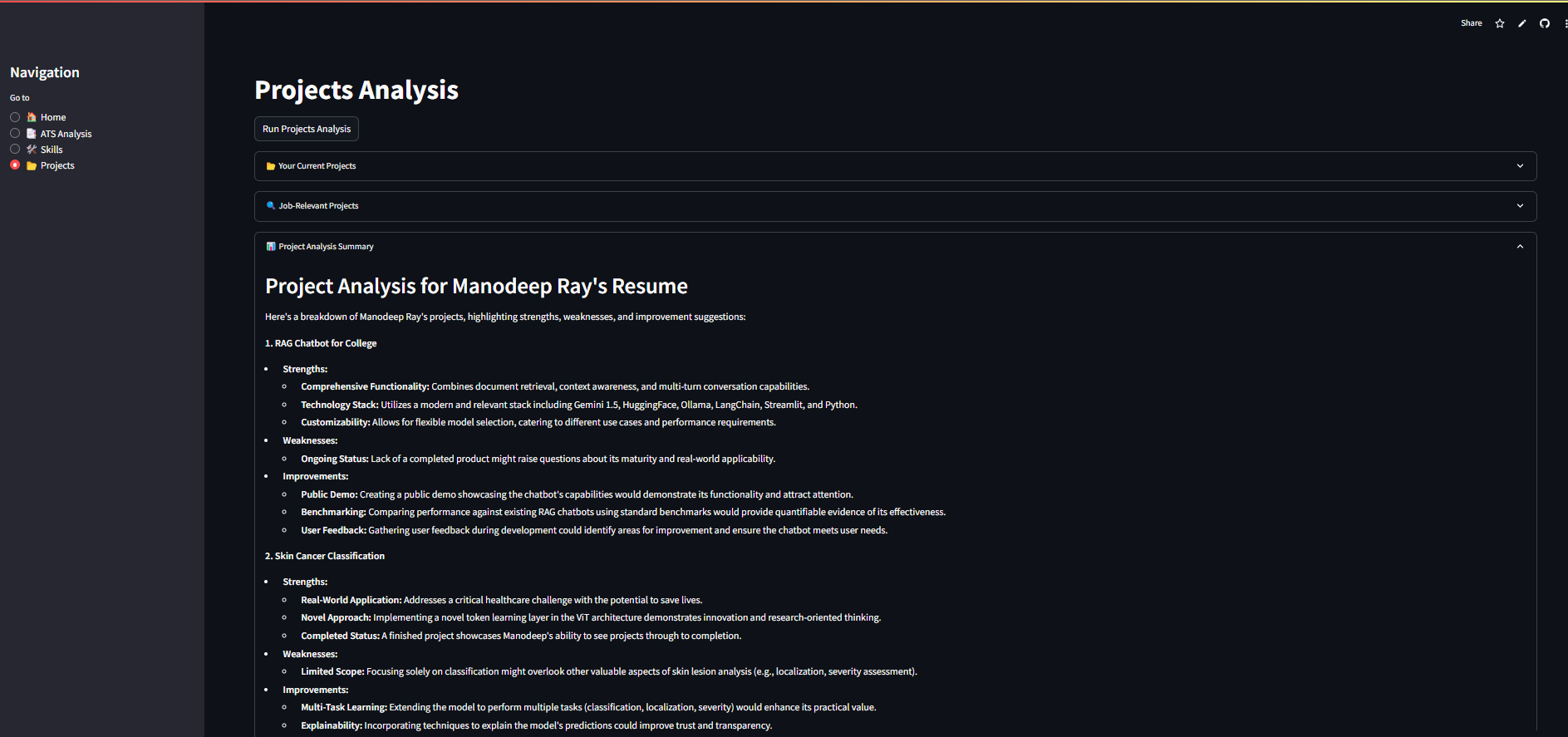The height and width of the screenshot is (737, 1568).
Task: Collapse Project Analysis Summary using its chevron
Action: tap(1520, 247)
